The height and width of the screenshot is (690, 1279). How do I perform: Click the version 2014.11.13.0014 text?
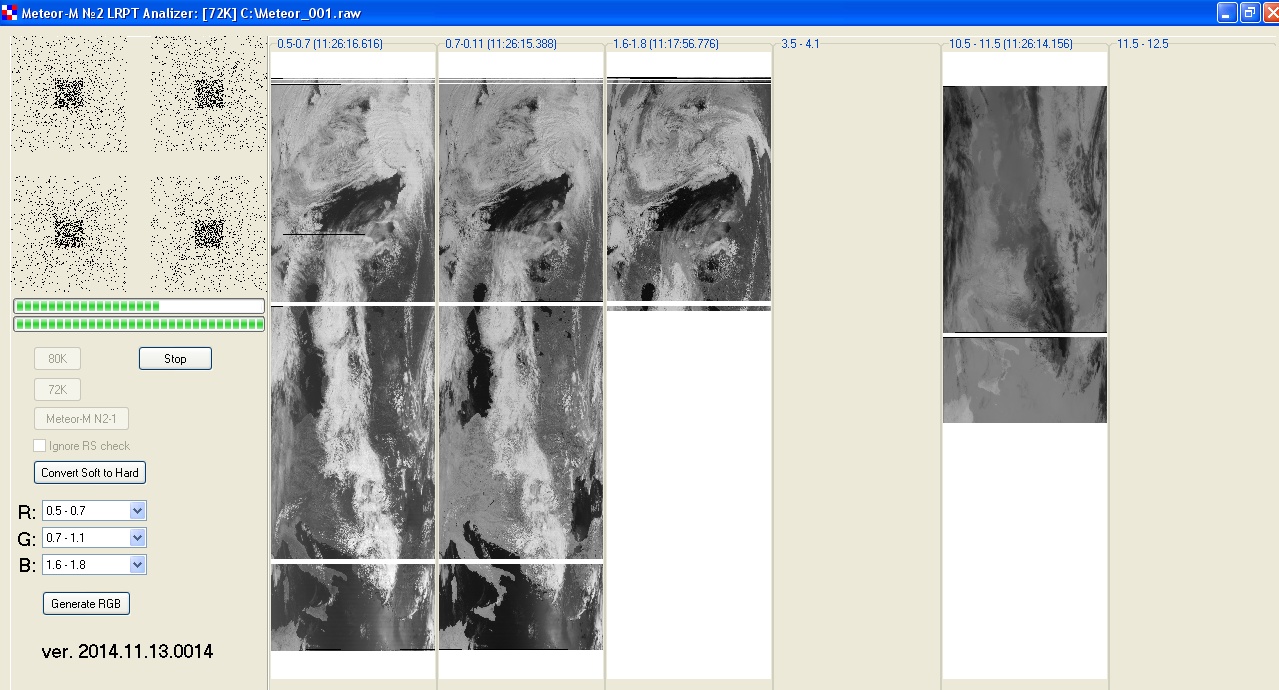127,652
